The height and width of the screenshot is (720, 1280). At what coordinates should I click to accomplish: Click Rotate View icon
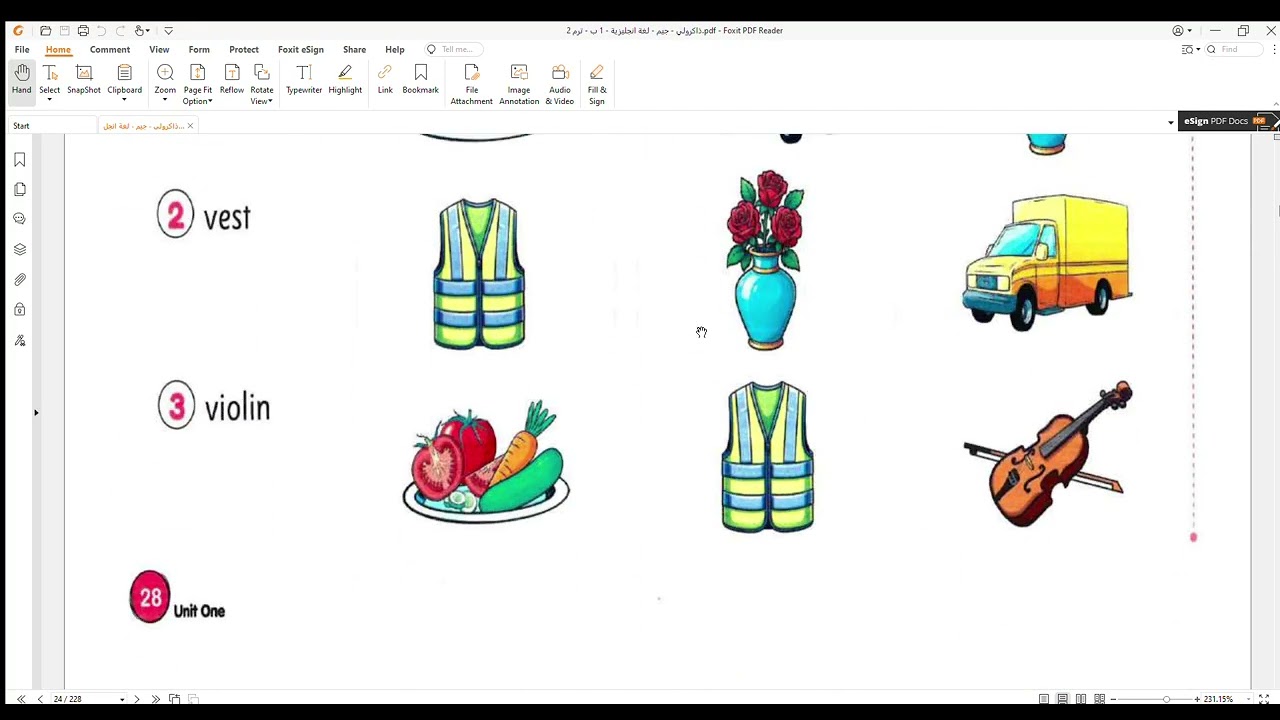(262, 72)
